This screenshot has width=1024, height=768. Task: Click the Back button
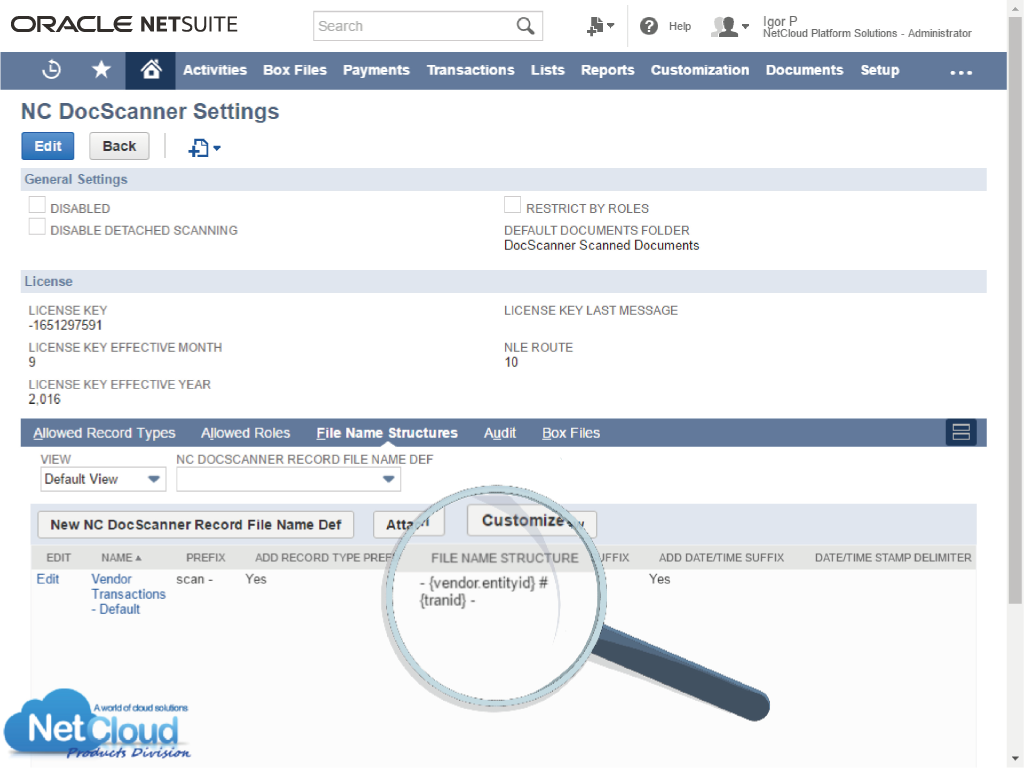pos(119,146)
